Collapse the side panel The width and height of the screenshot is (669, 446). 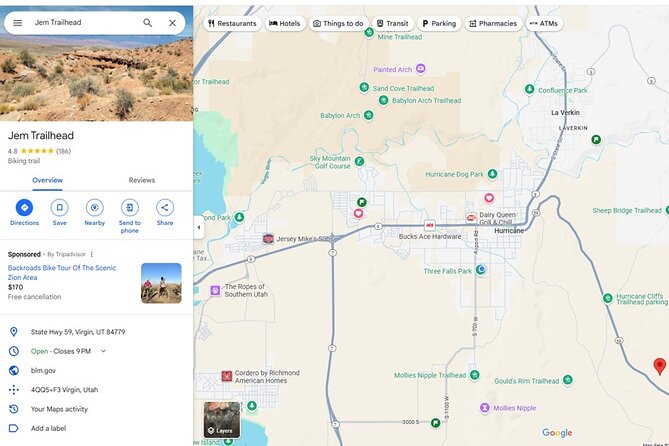[x=197, y=227]
